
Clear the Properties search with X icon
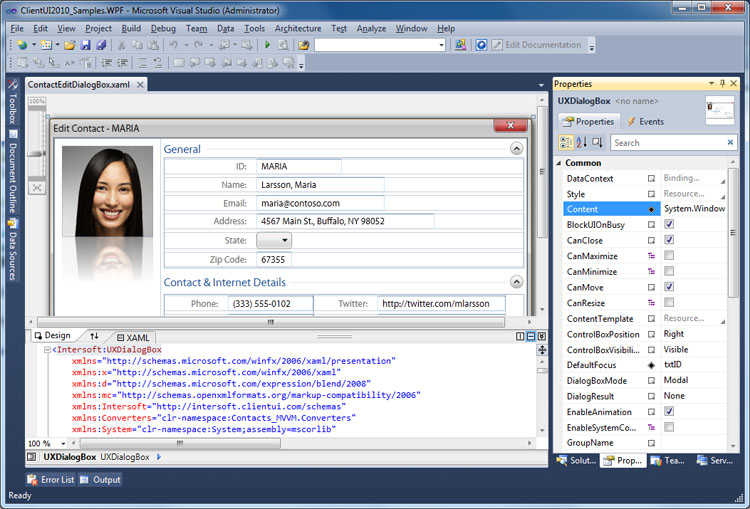[730, 142]
